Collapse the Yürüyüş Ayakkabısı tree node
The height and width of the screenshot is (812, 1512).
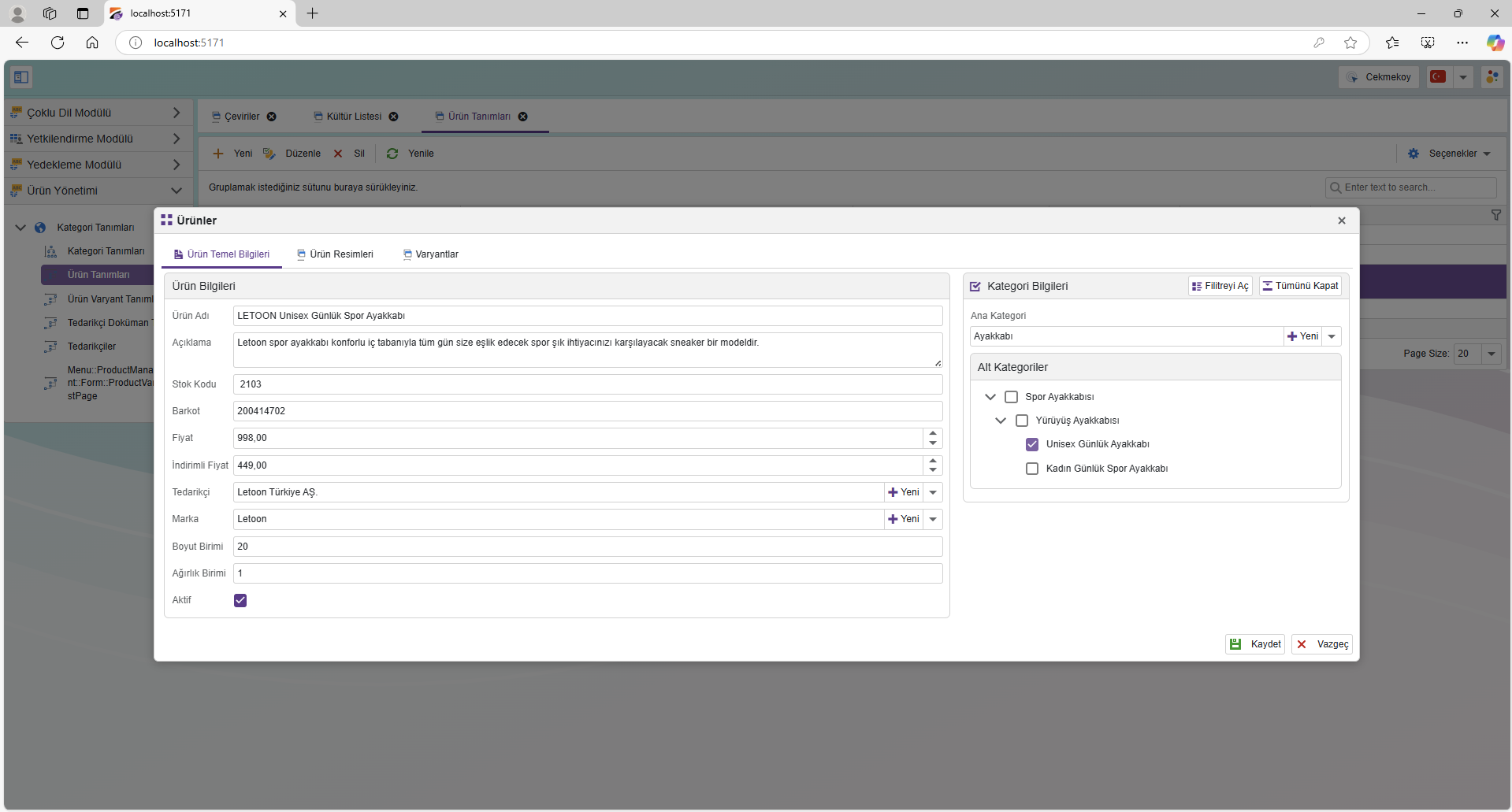pos(1001,421)
